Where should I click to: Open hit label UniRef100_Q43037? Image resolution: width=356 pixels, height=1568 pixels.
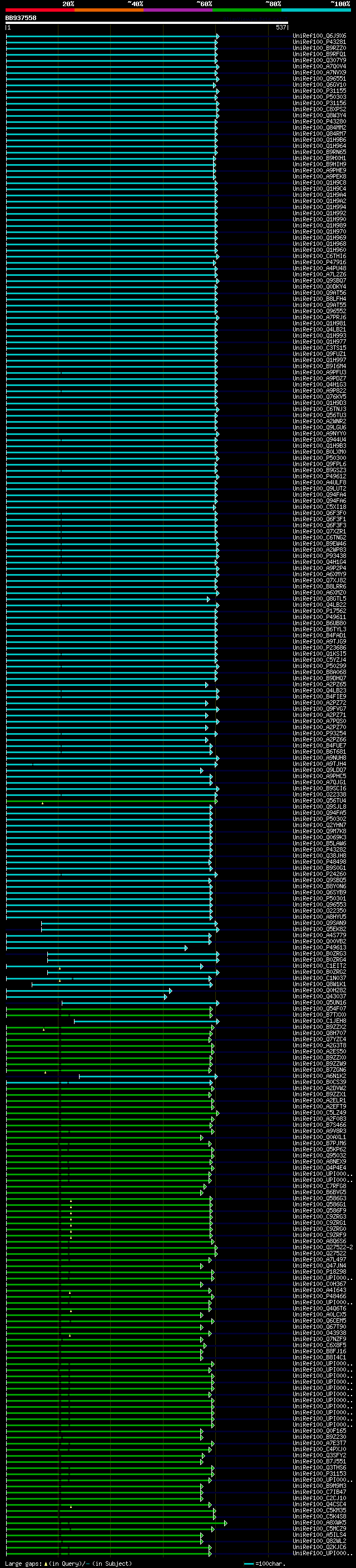pos(319,996)
